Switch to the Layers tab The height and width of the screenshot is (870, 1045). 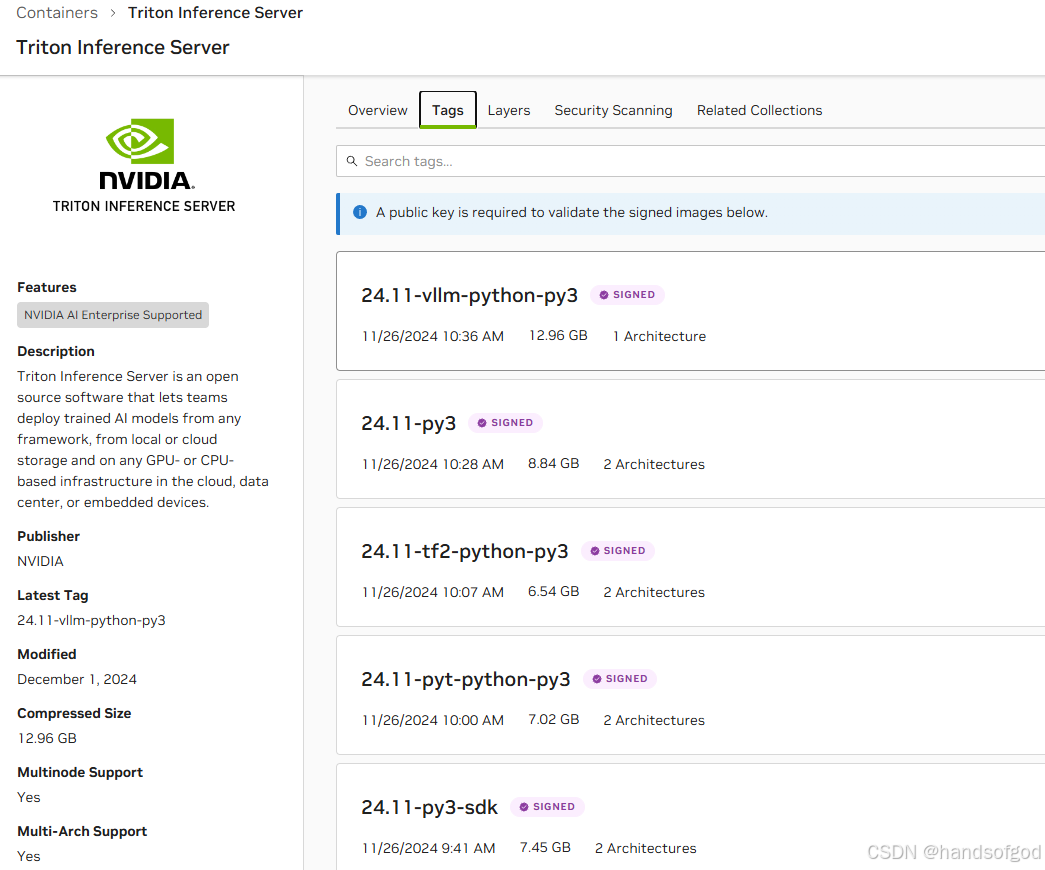(509, 110)
